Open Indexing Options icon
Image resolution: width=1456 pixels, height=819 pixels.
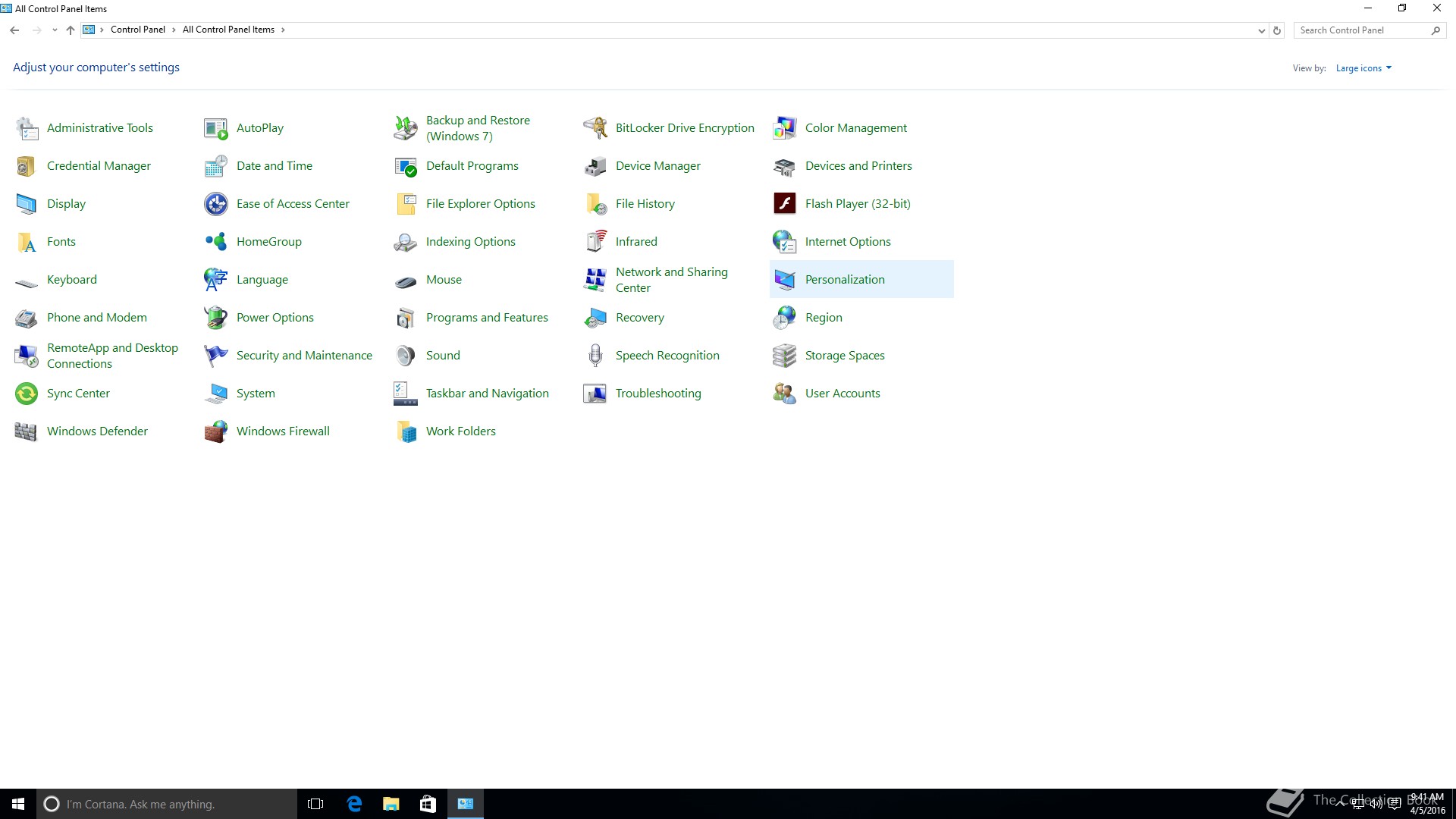tap(406, 242)
